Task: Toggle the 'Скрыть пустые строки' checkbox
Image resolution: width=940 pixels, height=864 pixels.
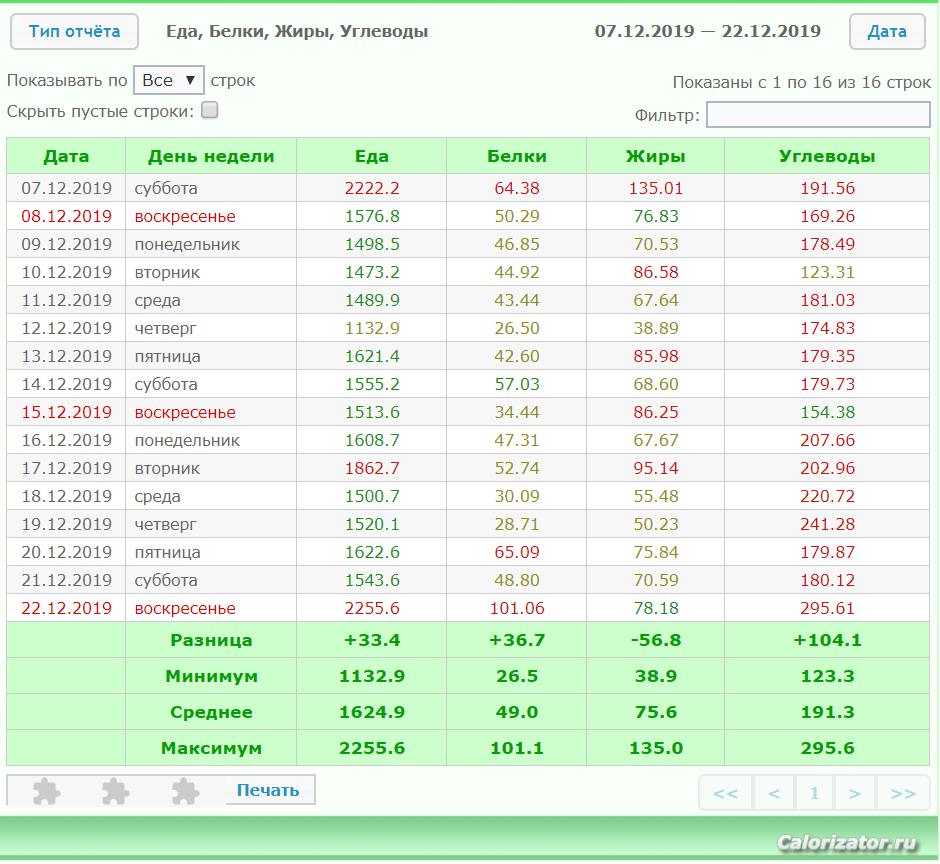Action: pyautogui.click(x=210, y=110)
